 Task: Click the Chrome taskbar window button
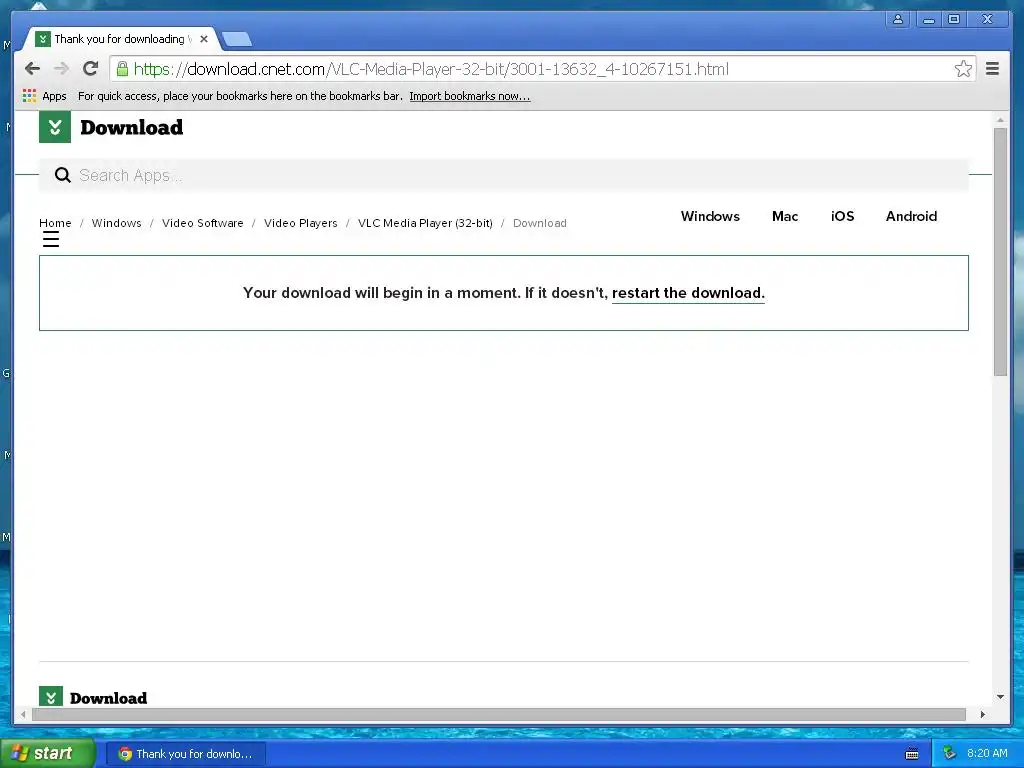coord(185,754)
